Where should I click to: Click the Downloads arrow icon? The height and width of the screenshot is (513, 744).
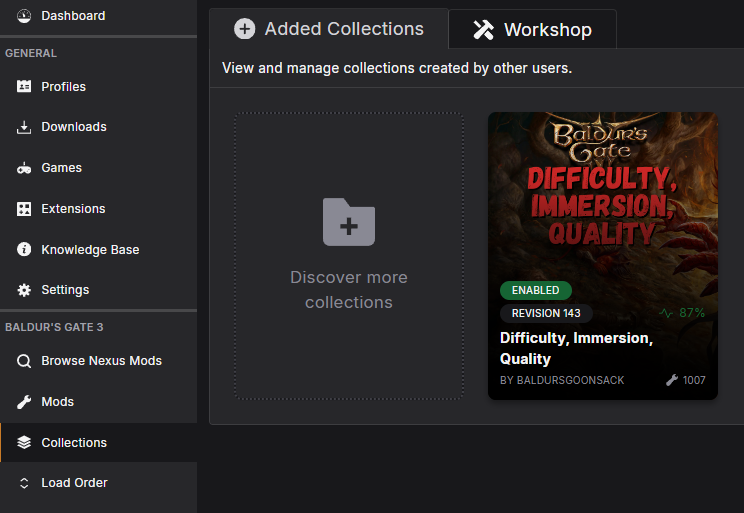24,127
